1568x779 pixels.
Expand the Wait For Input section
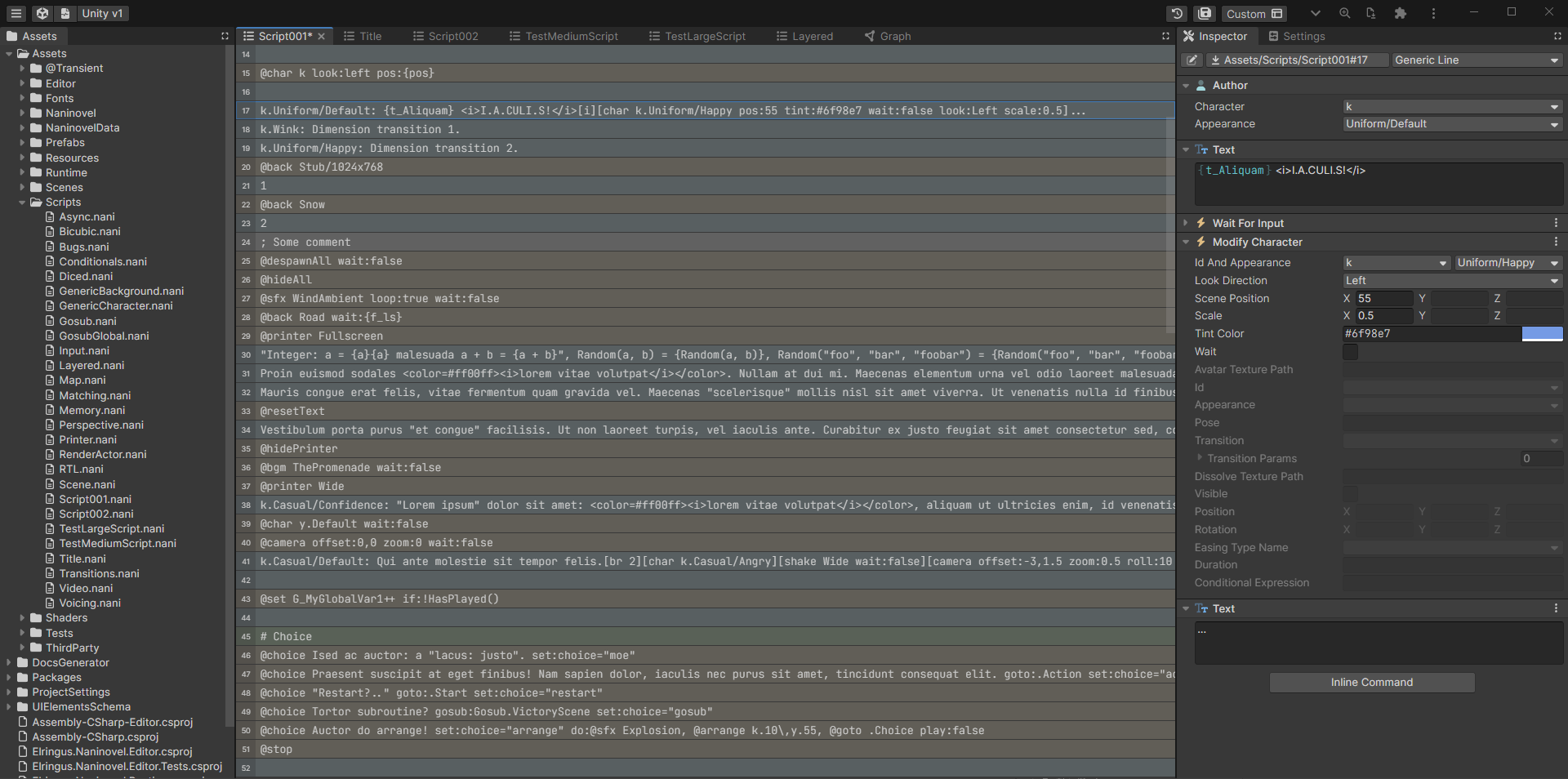click(1186, 223)
